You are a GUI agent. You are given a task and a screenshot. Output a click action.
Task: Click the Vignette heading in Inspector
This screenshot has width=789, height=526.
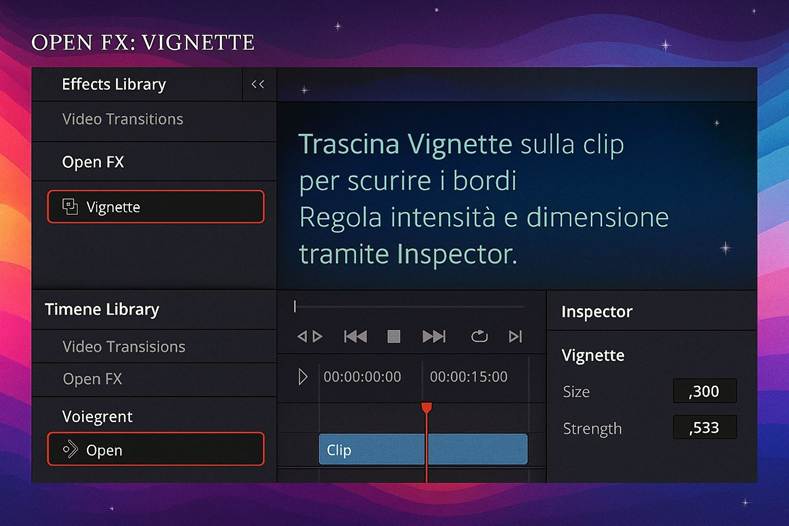(x=593, y=355)
